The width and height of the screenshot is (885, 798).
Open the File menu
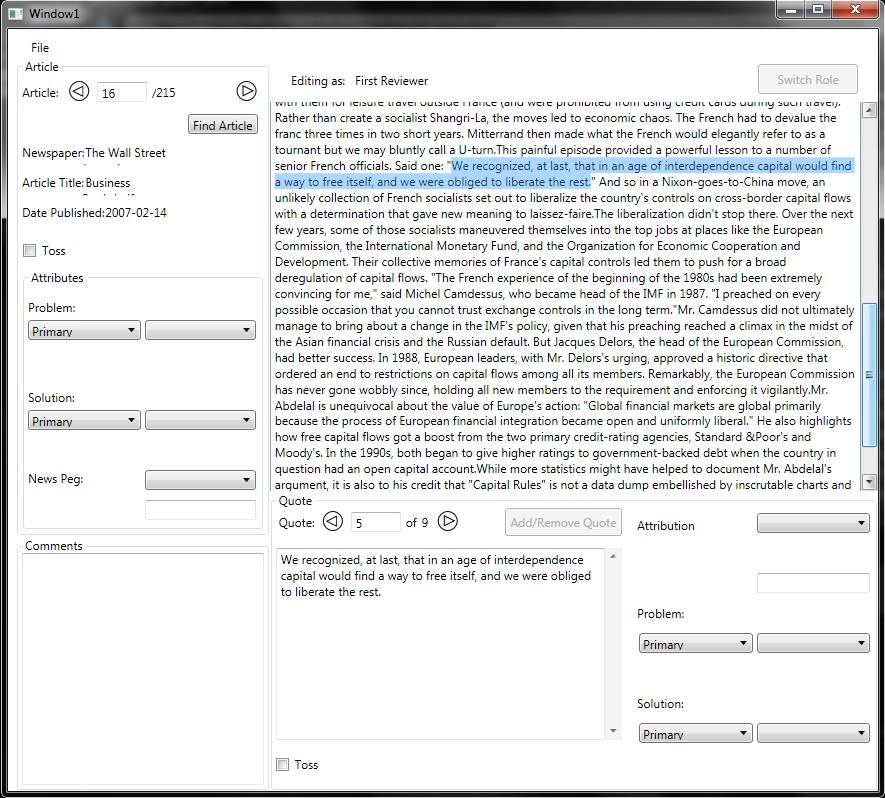(40, 48)
